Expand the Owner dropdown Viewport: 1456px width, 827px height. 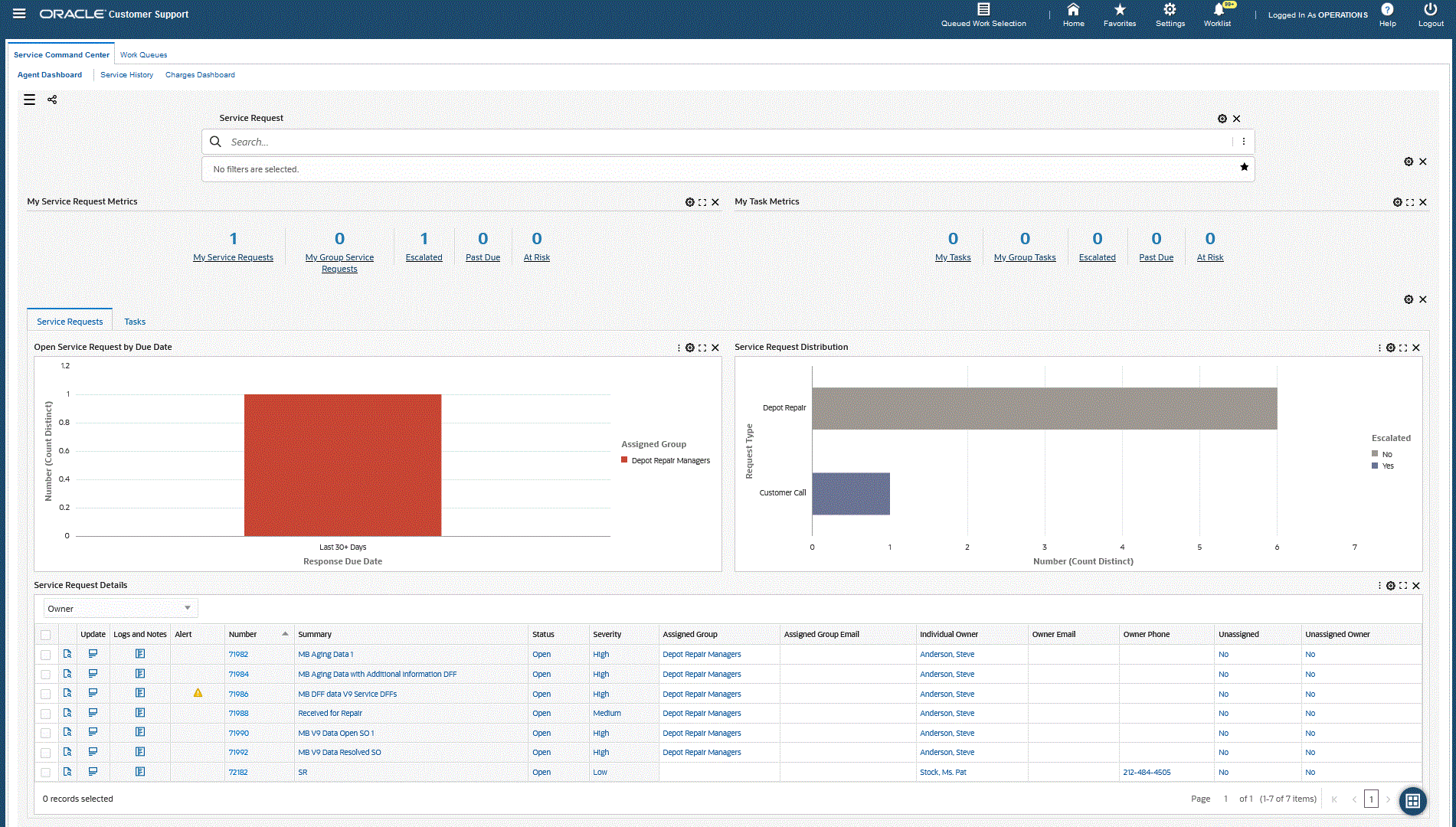(120, 609)
